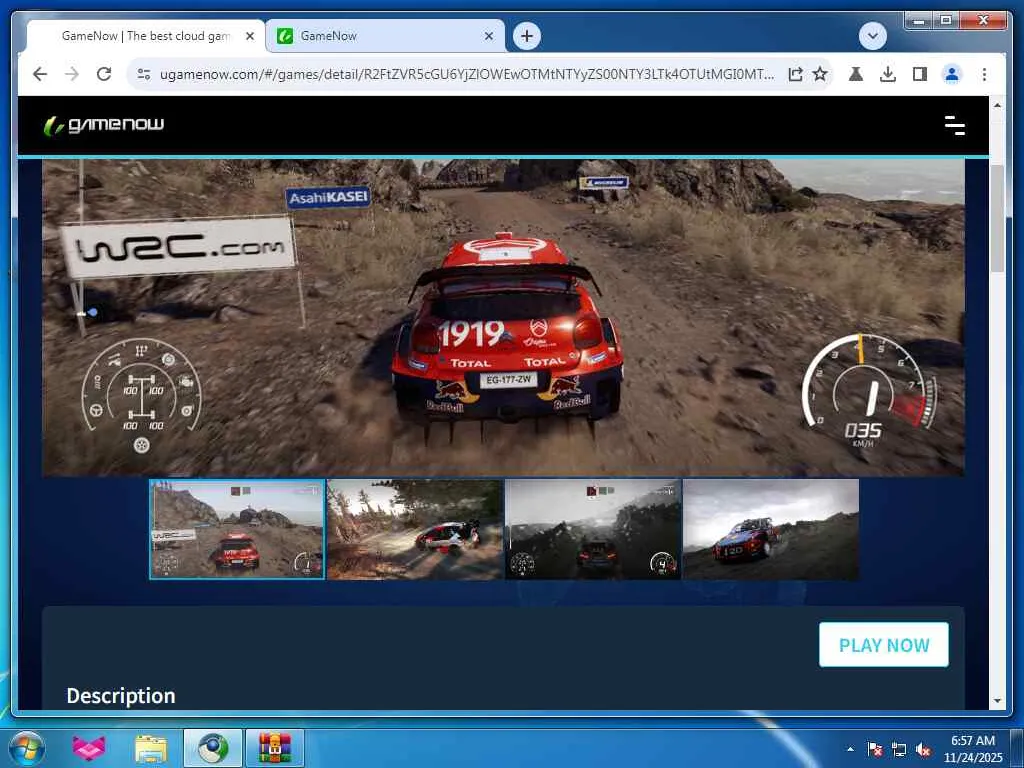Open a new browser tab
Screen dimensions: 1024x768
click(x=527, y=36)
